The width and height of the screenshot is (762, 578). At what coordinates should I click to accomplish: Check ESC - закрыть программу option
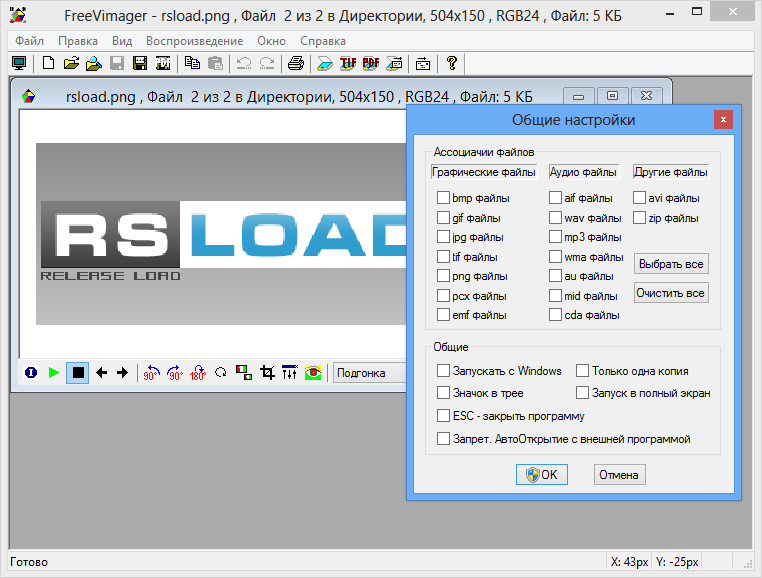(x=443, y=416)
